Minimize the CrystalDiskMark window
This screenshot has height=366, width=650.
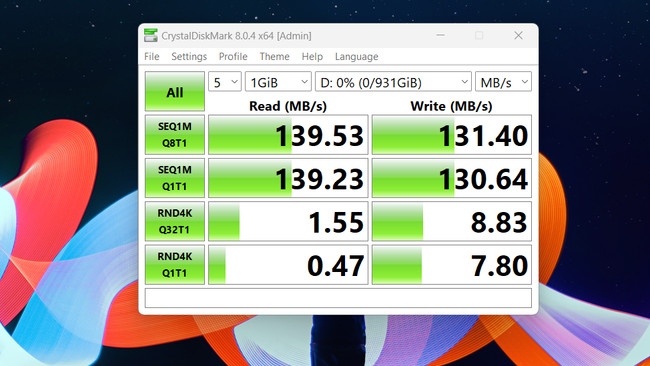440,36
